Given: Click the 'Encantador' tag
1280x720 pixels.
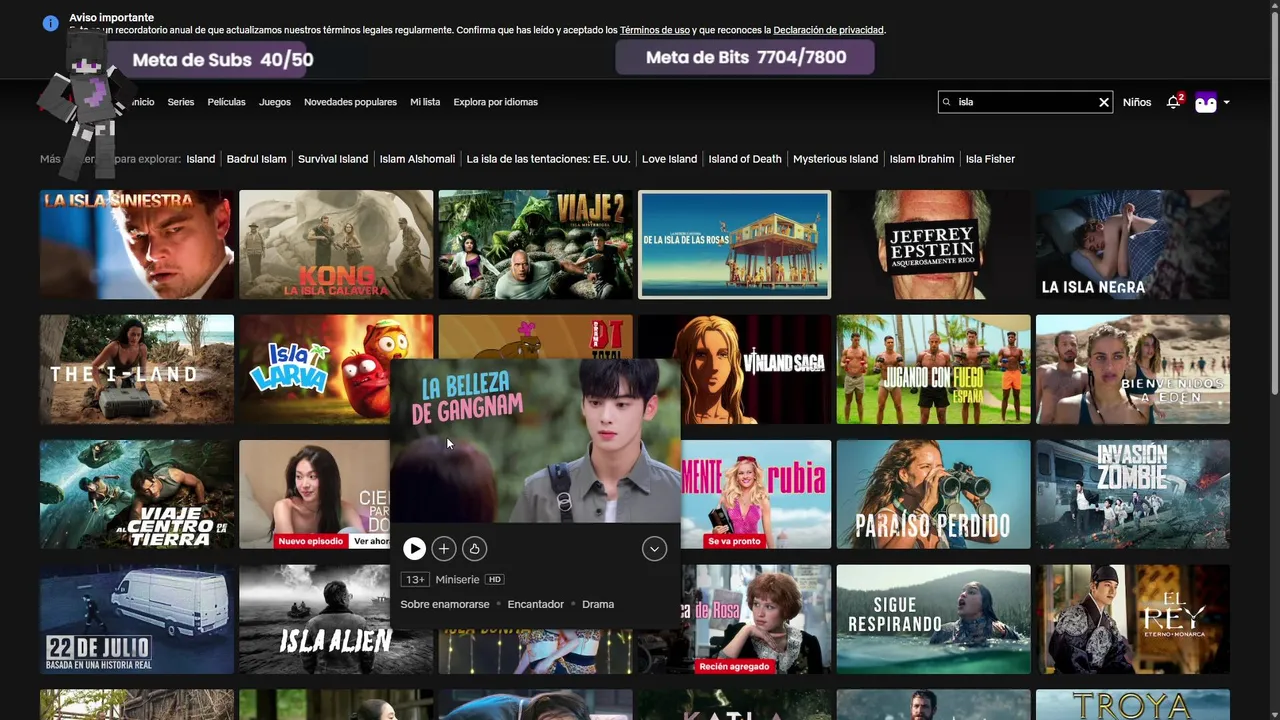Looking at the screenshot, I should [536, 604].
